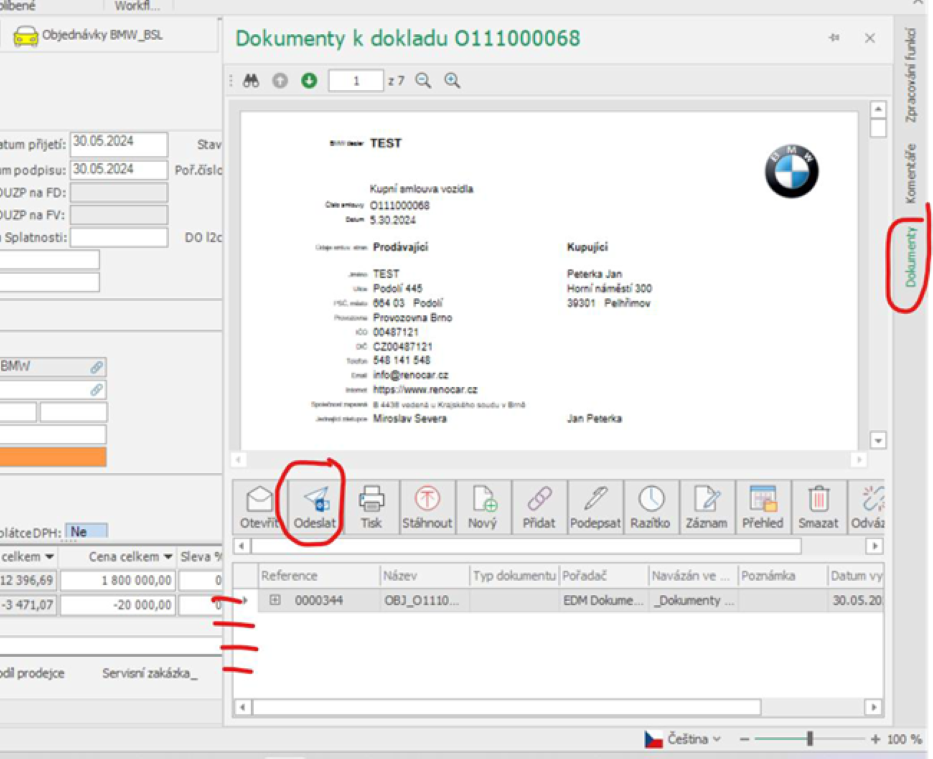Switch to the Komentáře side tab
933x759 pixels.
(910, 173)
